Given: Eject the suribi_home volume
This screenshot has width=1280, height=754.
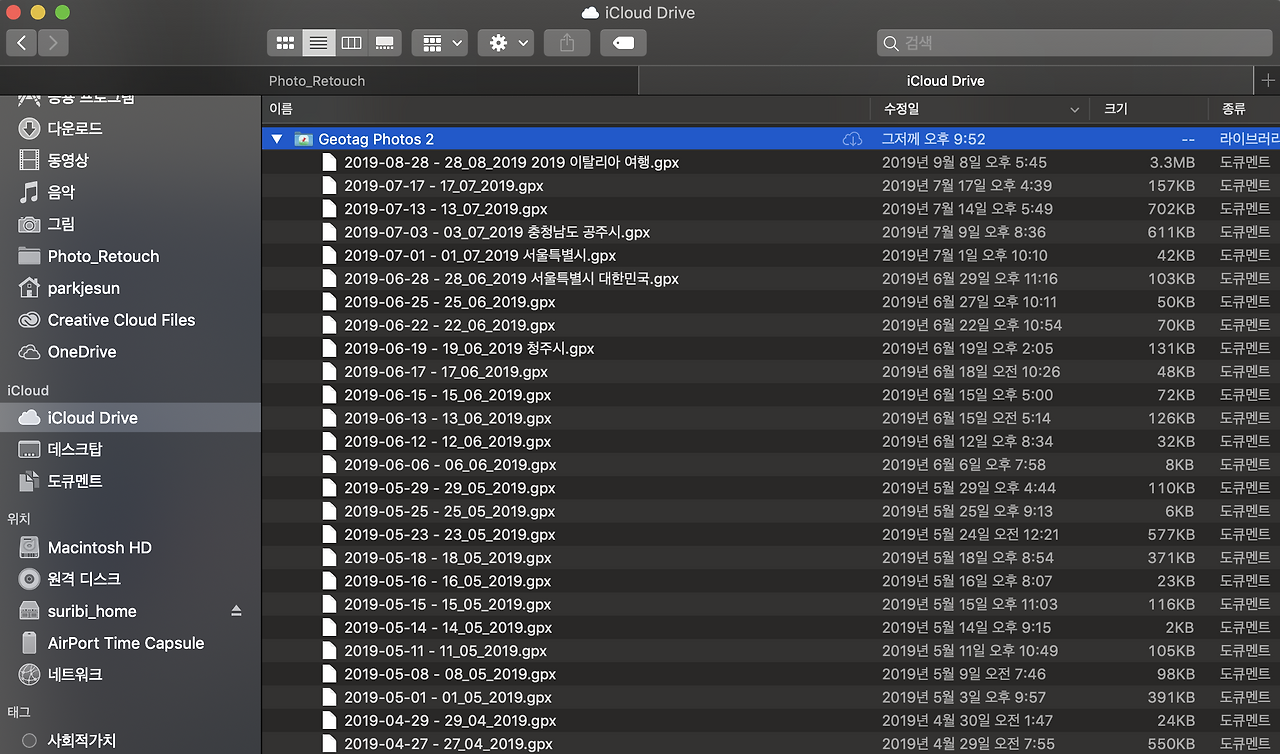Looking at the screenshot, I should 237,610.
